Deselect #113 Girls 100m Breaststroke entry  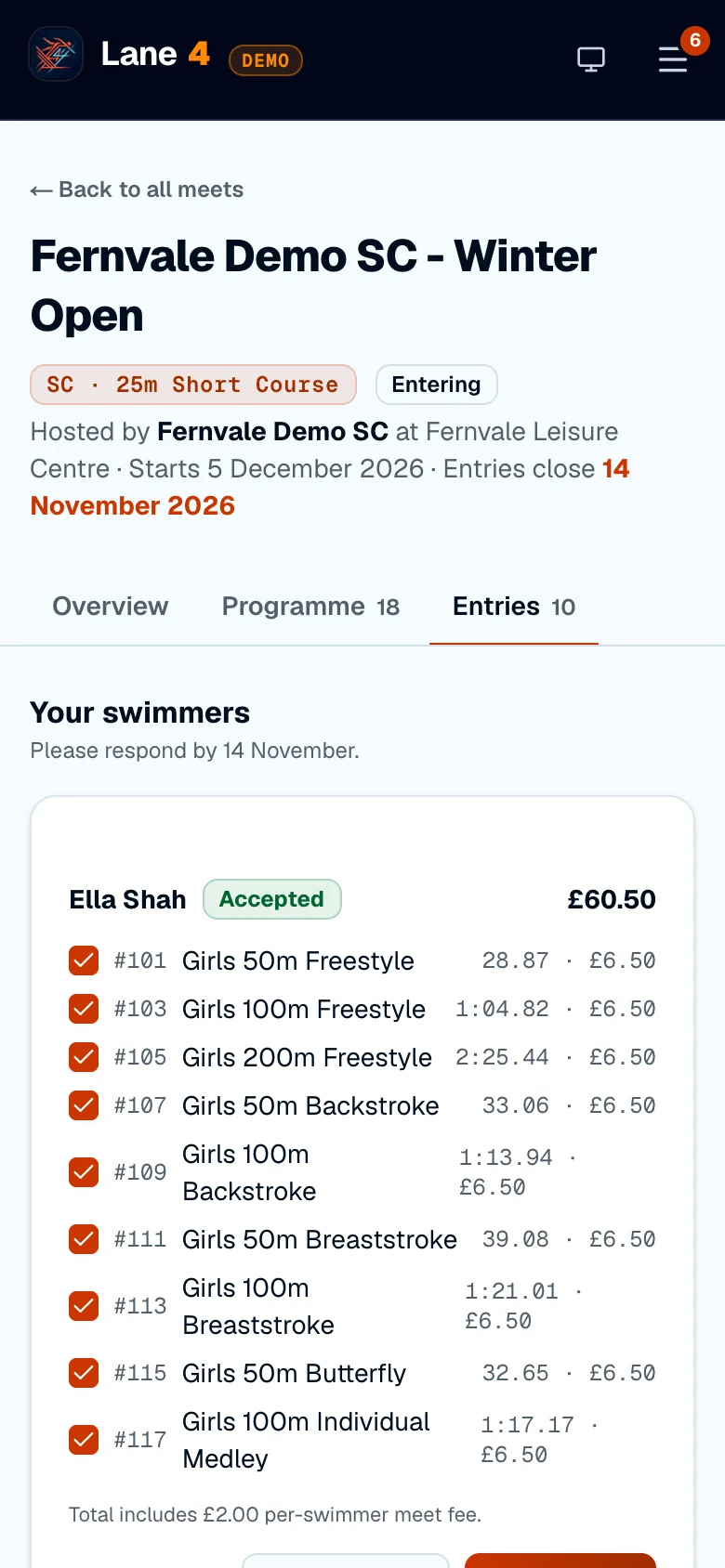84,1306
